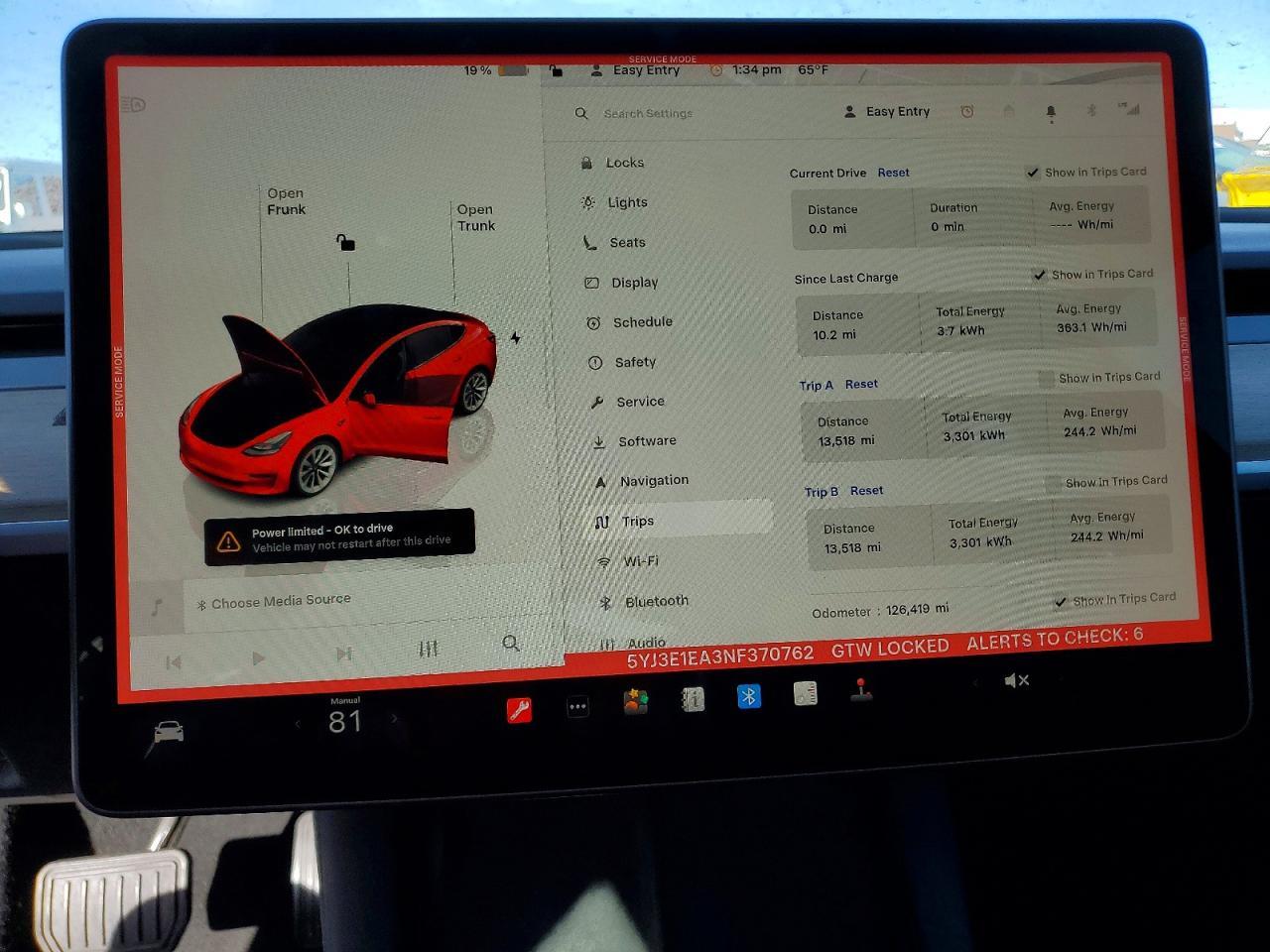Toggle Current Drive Show in Trips Card
Screen dimensions: 1270x952
tap(1033, 172)
